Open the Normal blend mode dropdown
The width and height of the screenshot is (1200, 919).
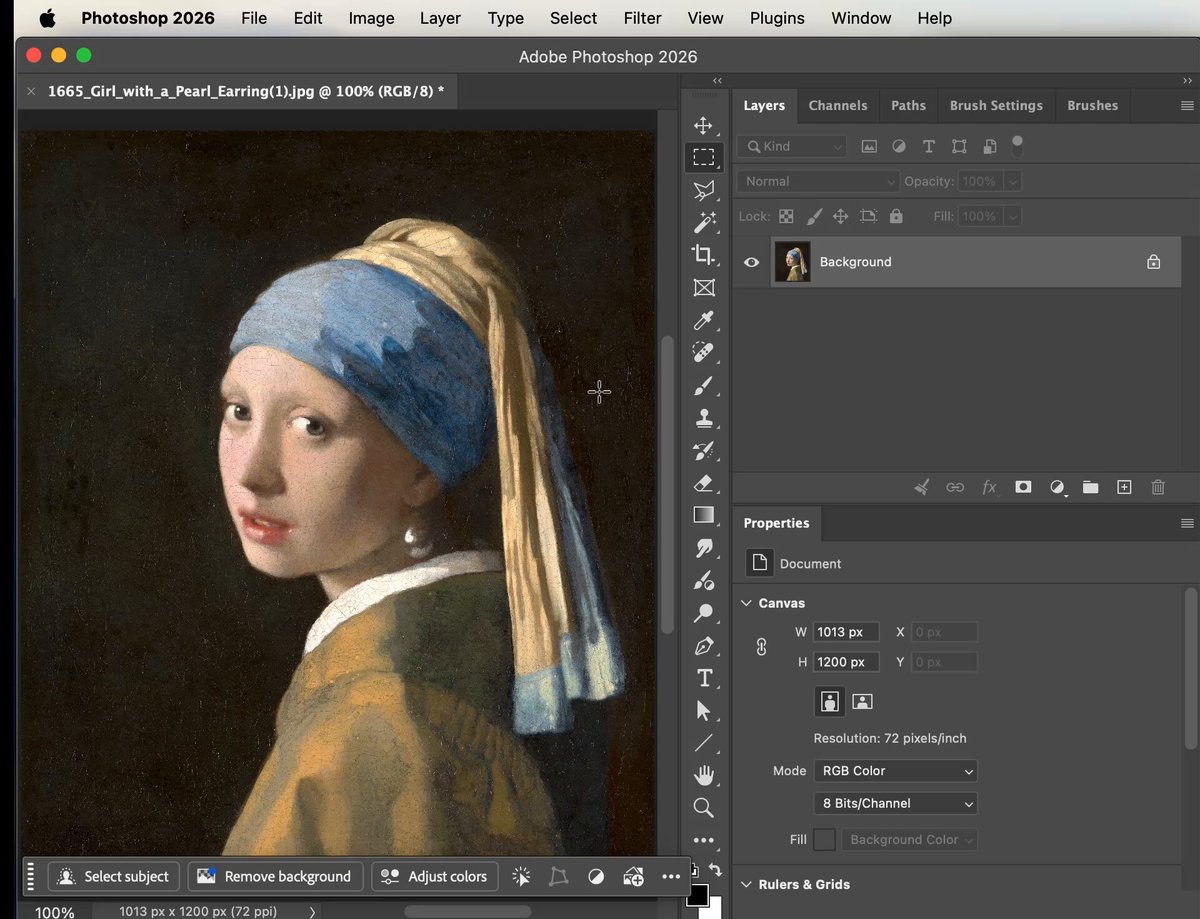coord(818,181)
